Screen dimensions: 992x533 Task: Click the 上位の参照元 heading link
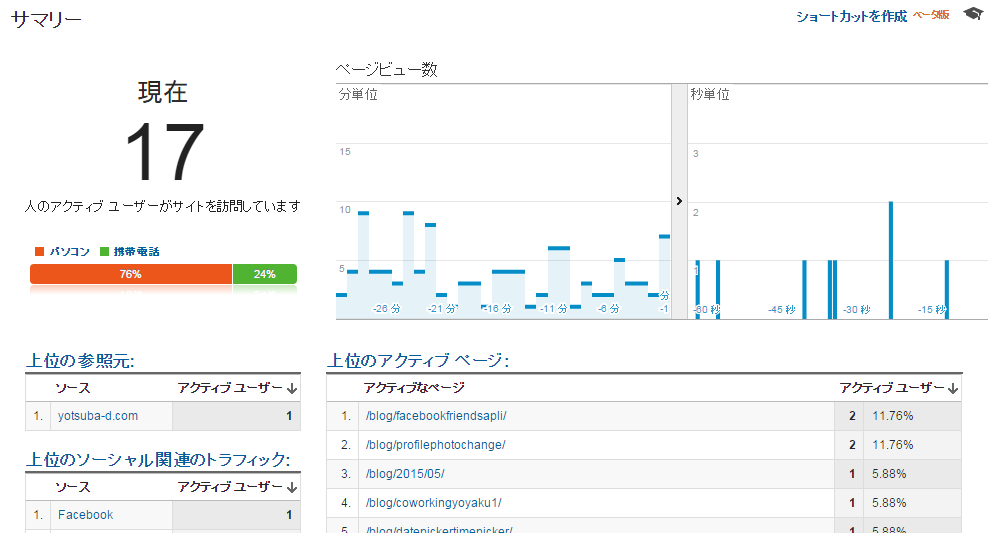[80, 361]
